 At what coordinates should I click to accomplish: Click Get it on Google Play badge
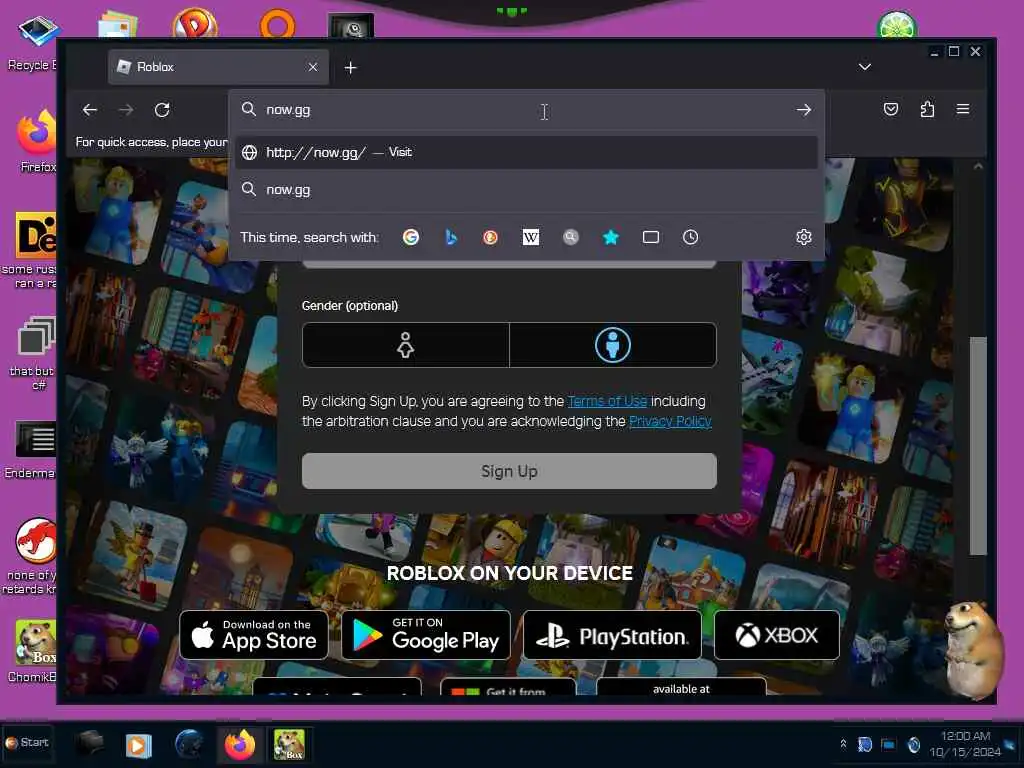click(426, 635)
